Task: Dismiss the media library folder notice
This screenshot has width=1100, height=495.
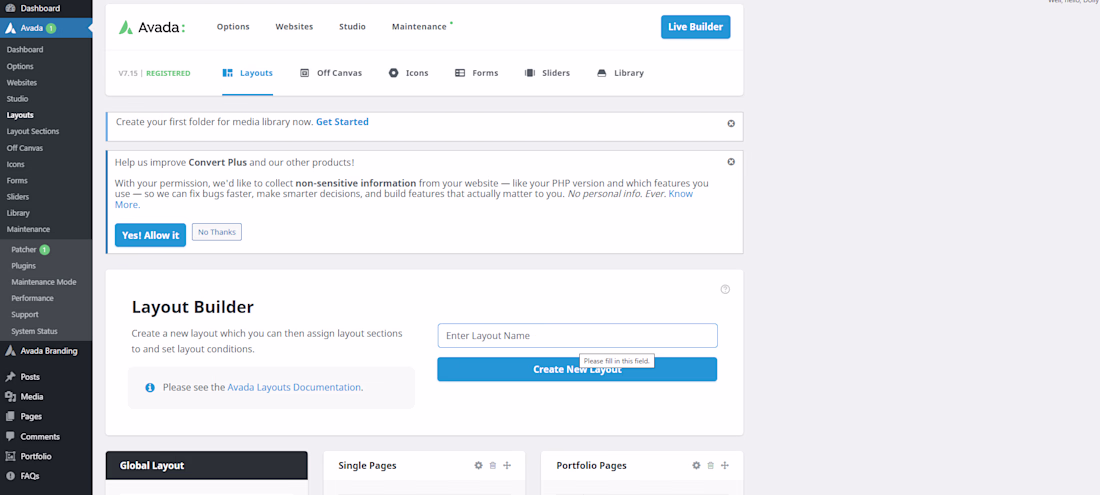Action: (731, 123)
